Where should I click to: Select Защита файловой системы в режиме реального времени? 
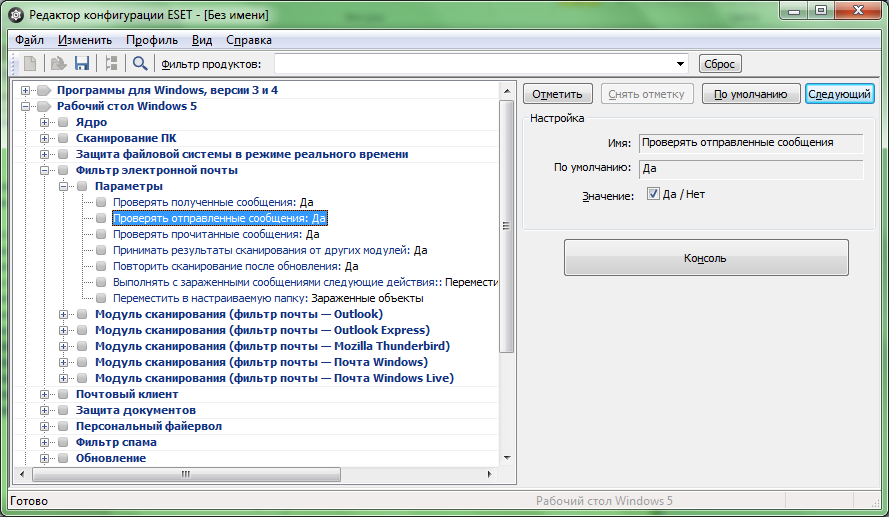242,154
